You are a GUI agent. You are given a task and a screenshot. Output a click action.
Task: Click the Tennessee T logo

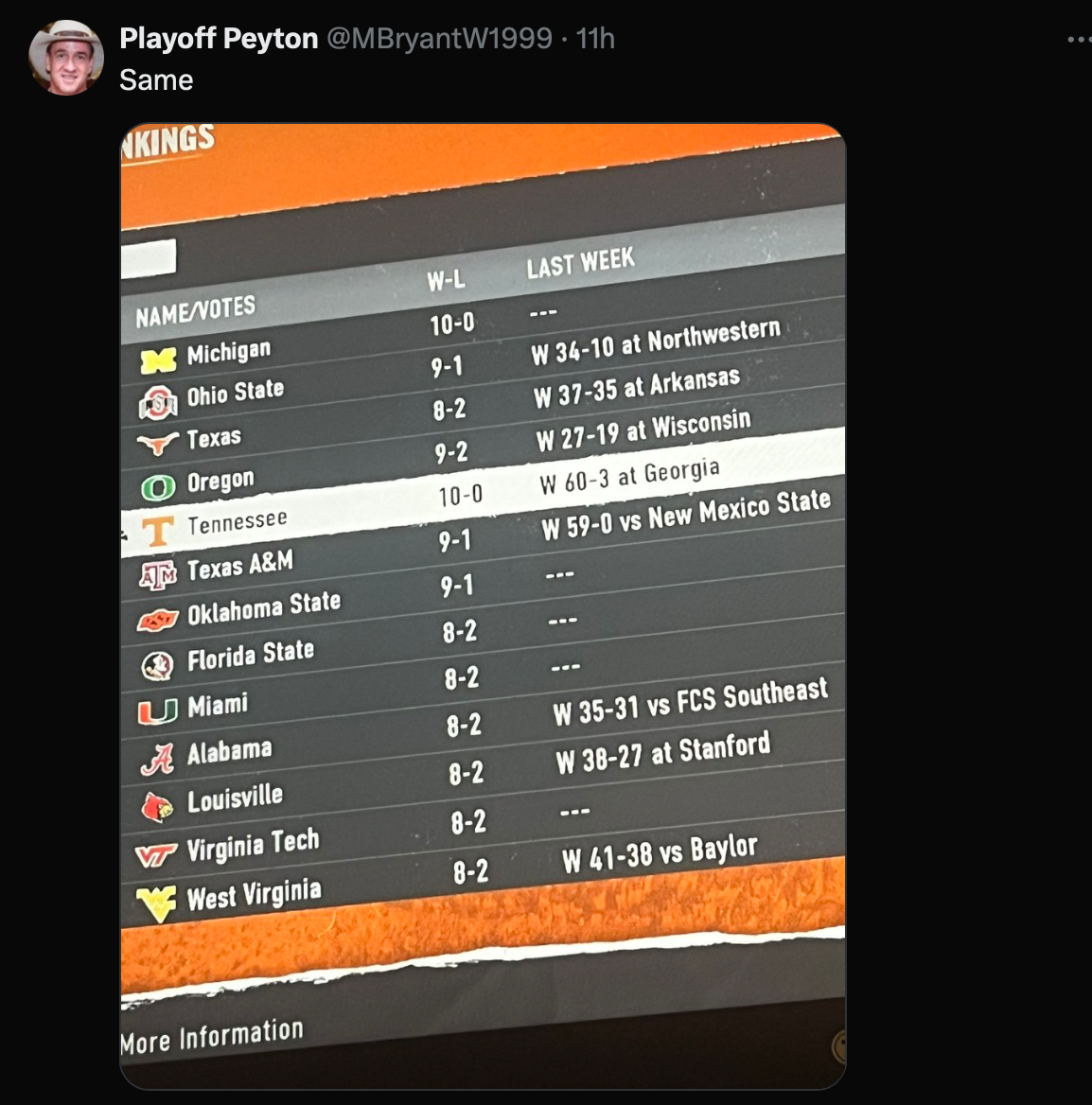[158, 532]
